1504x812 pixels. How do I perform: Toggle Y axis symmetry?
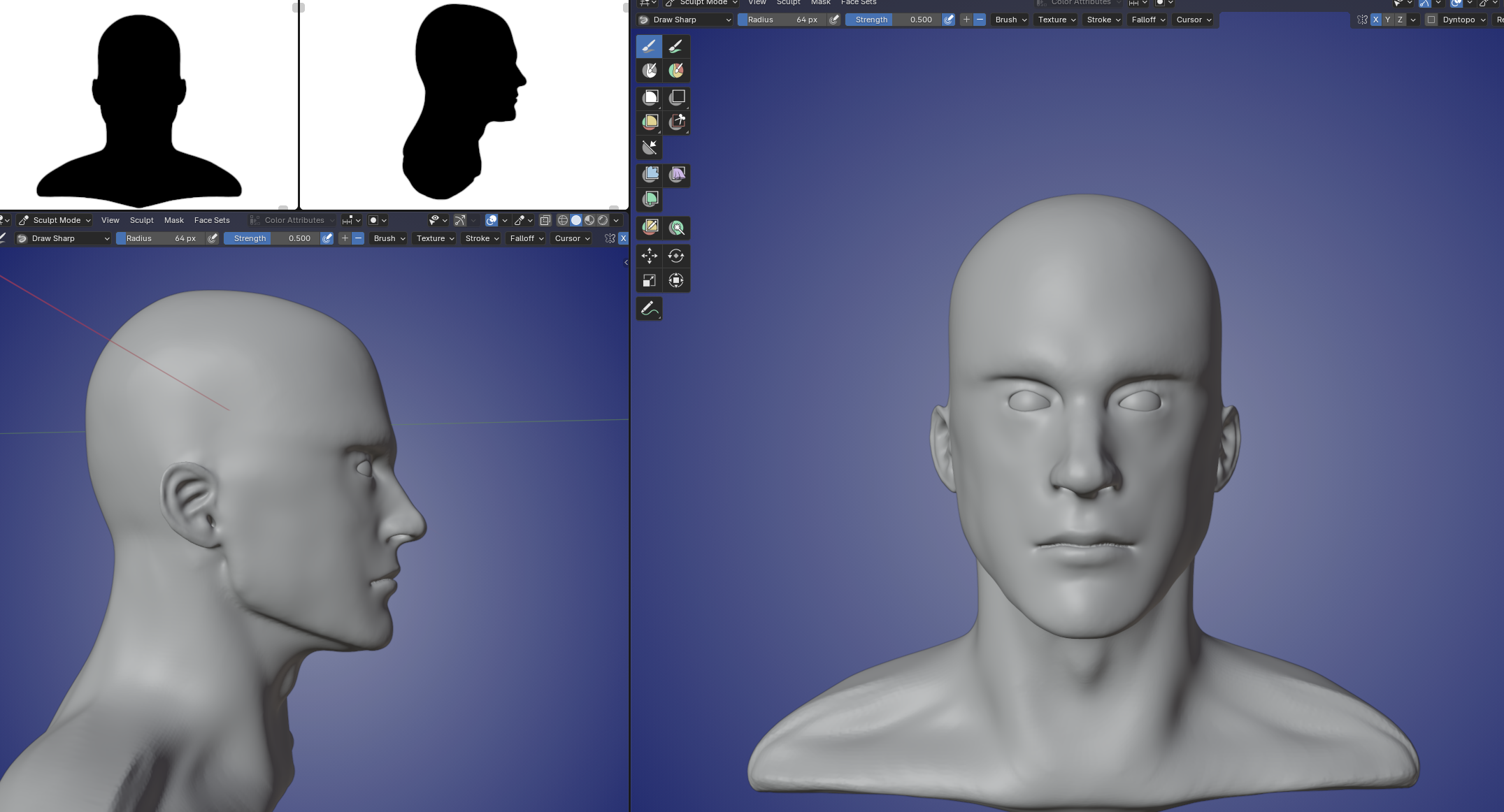(1388, 20)
